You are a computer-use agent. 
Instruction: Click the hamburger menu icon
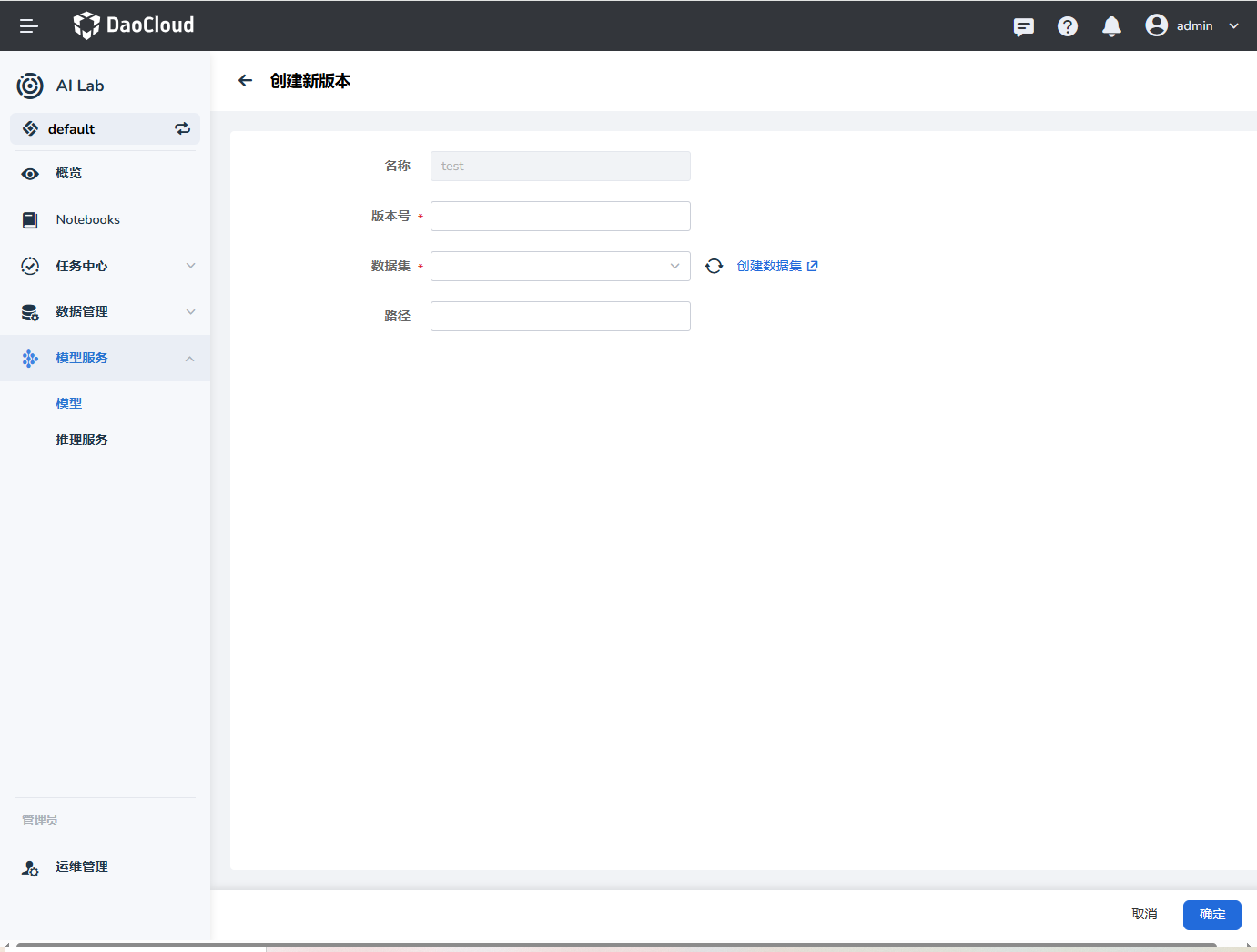coord(29,26)
